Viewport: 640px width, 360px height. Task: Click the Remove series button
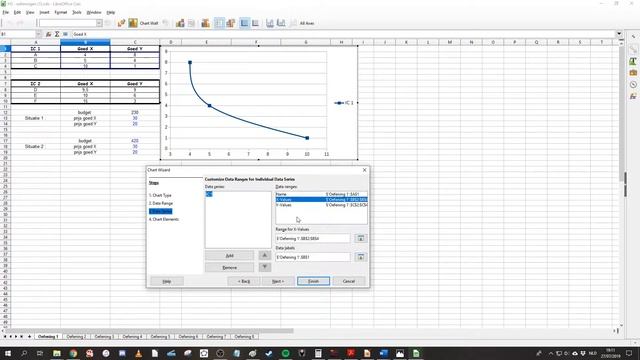pyautogui.click(x=229, y=268)
